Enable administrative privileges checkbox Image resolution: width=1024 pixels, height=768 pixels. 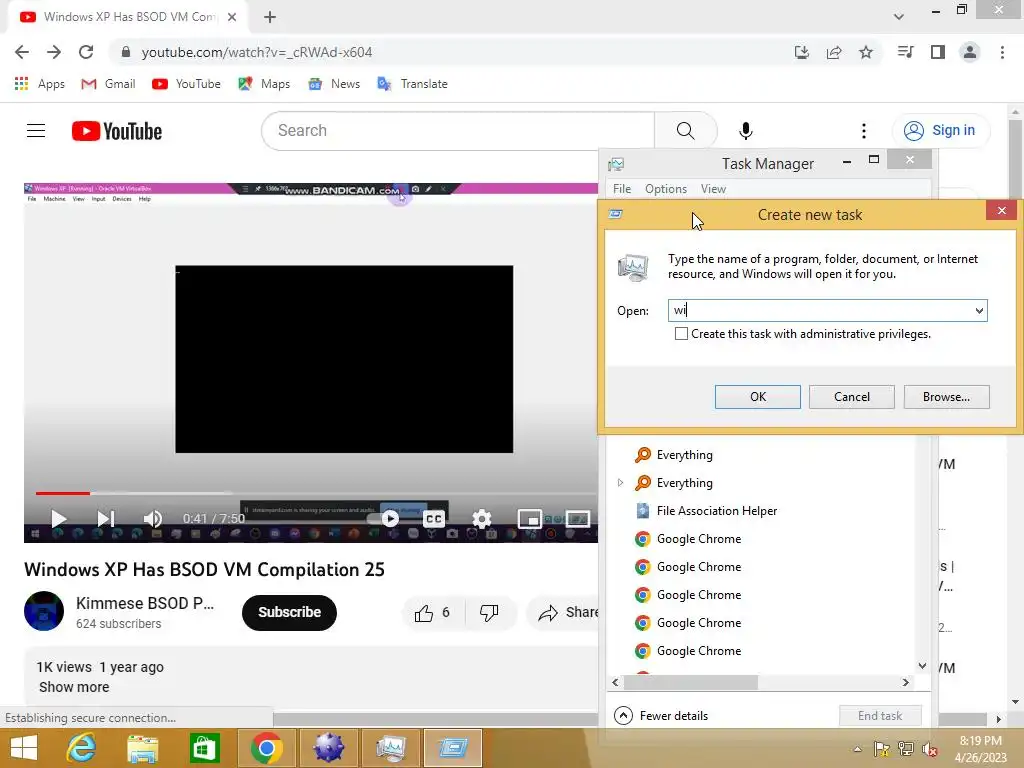(681, 334)
